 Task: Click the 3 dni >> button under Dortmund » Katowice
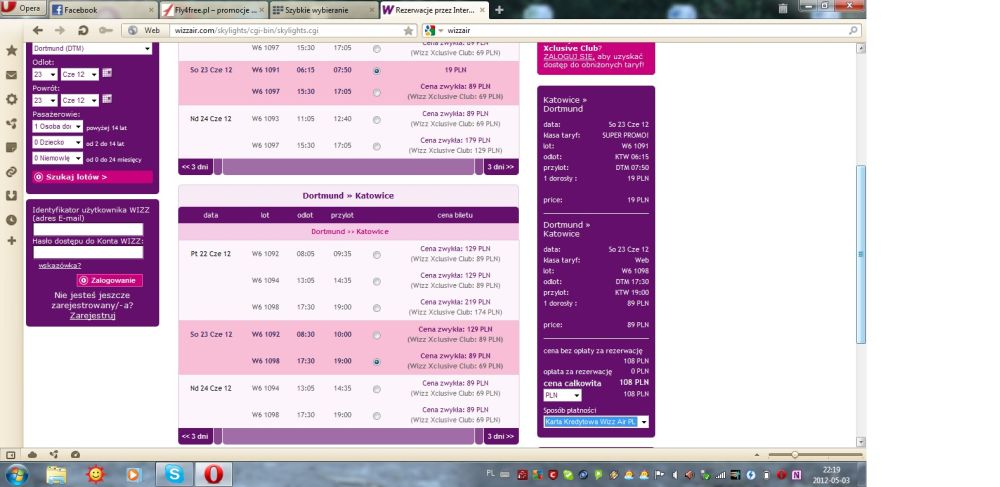click(501, 437)
